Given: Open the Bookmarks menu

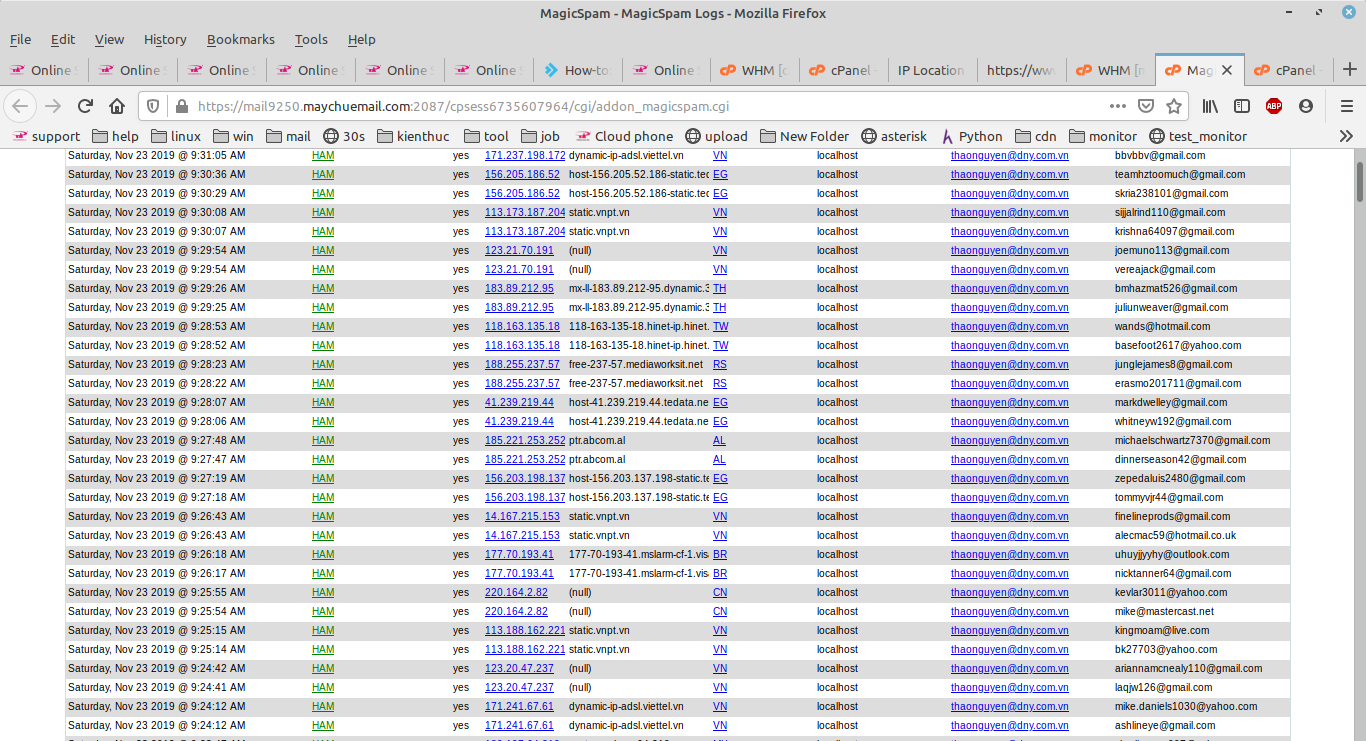Looking at the screenshot, I should click(241, 39).
